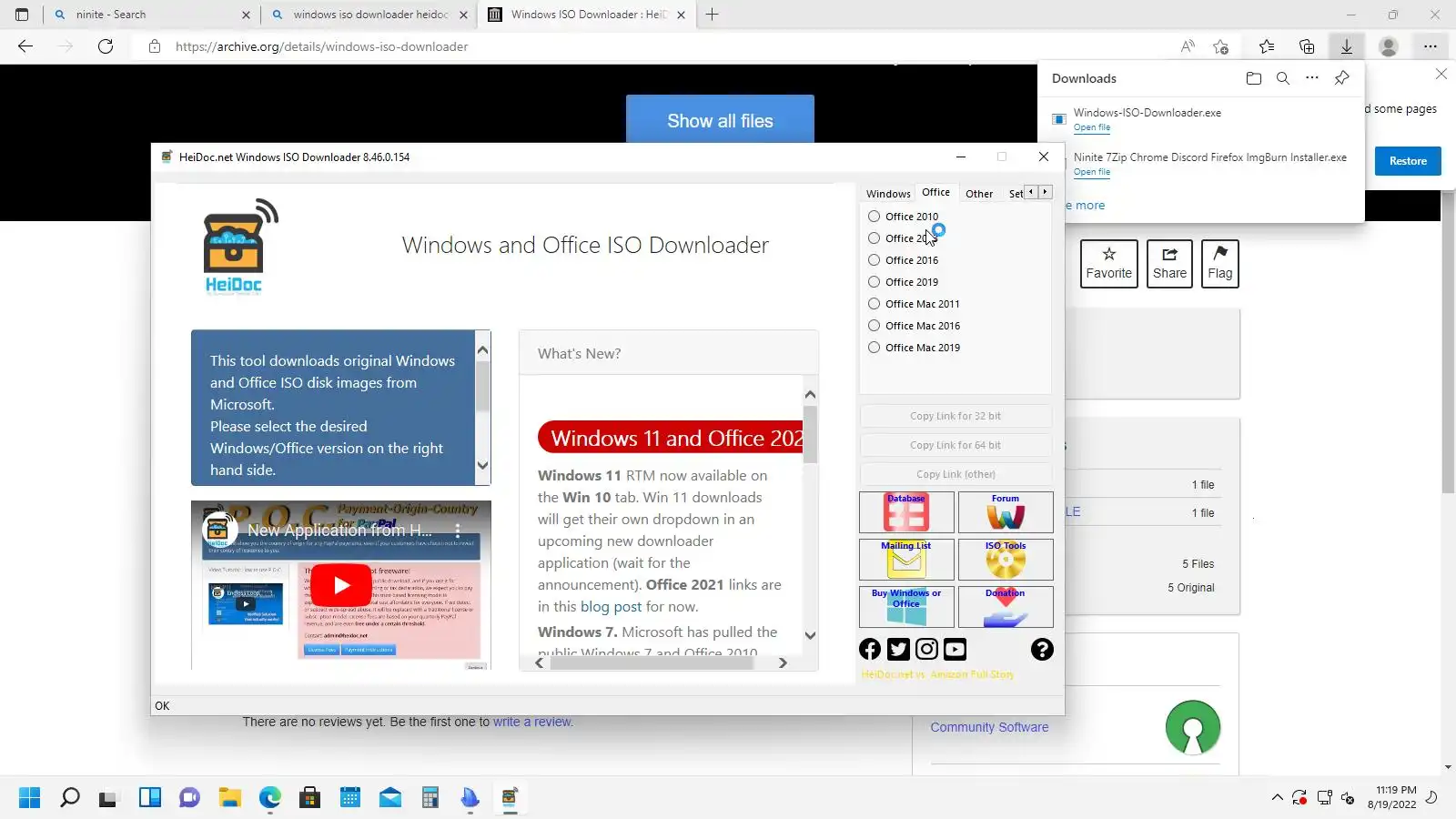Viewport: 1456px width, 819px height.
Task: Click the Share button on archive.org
Action: [1169, 264]
